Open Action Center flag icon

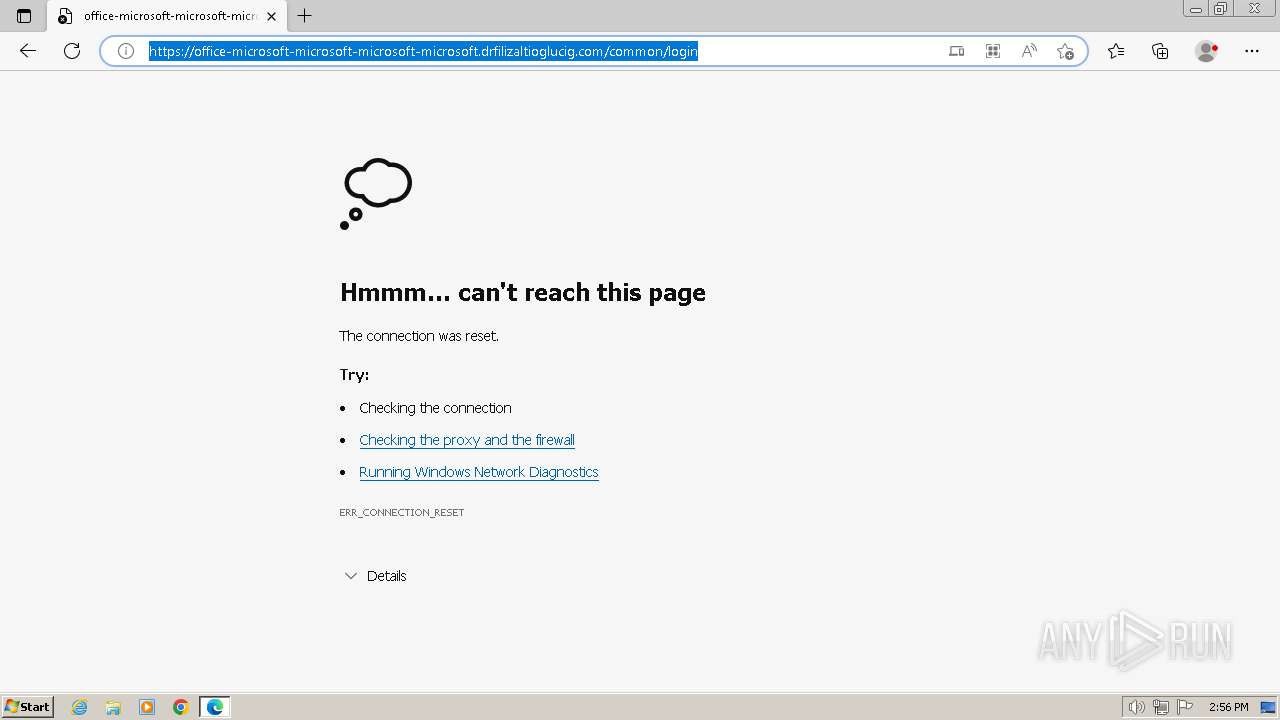coord(1185,707)
